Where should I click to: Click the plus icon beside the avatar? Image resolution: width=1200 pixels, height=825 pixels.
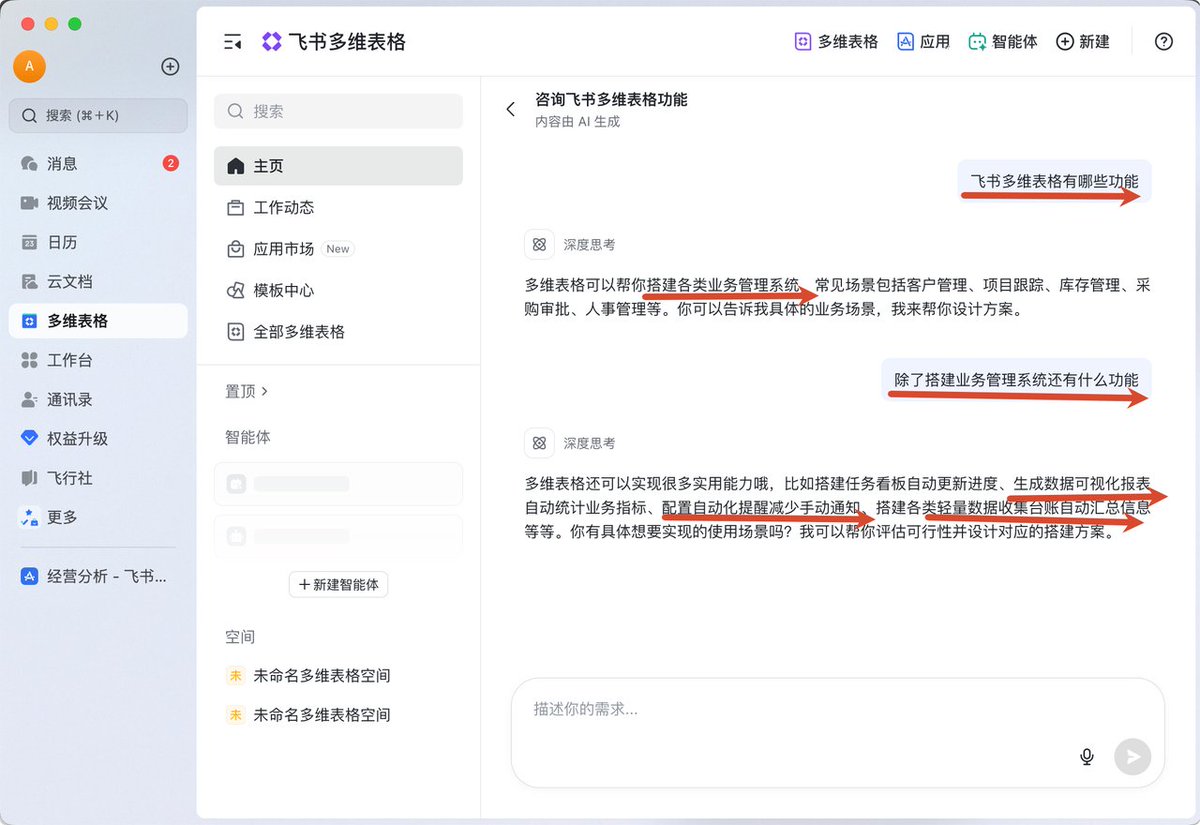click(170, 67)
